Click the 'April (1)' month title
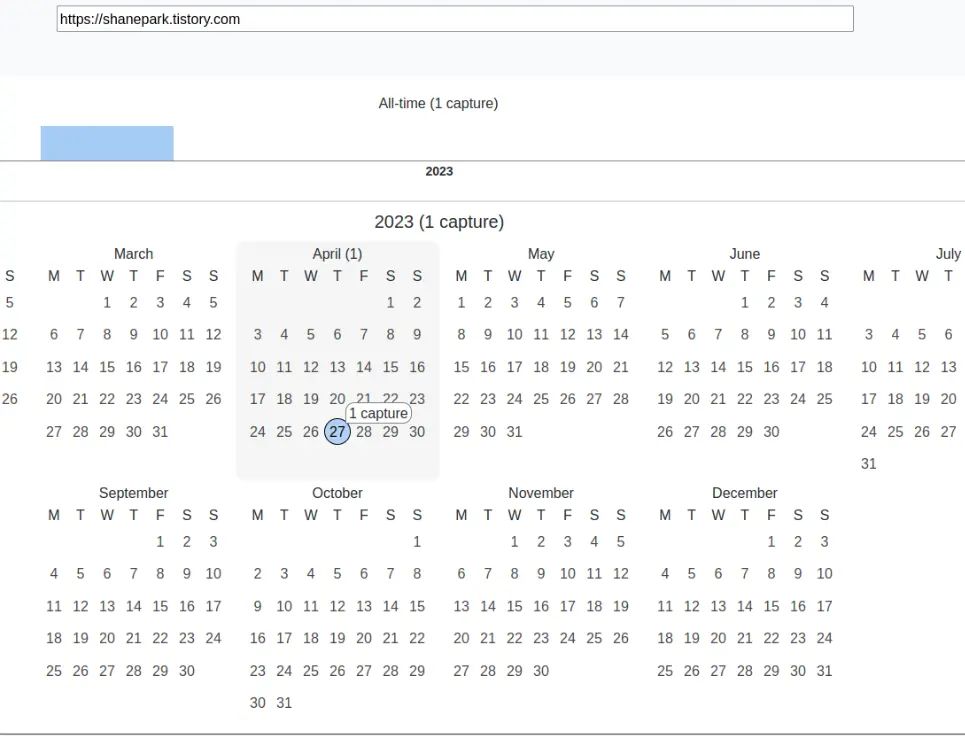The height and width of the screenshot is (755, 965). pyautogui.click(x=337, y=254)
